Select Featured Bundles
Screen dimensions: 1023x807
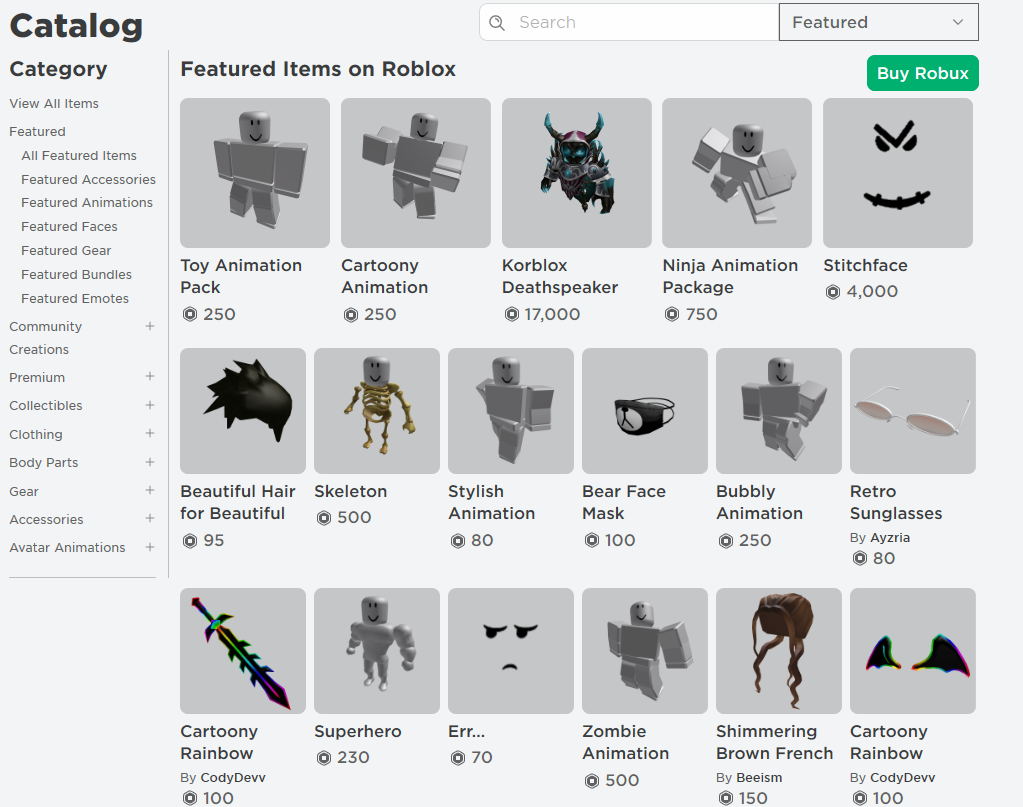[76, 275]
